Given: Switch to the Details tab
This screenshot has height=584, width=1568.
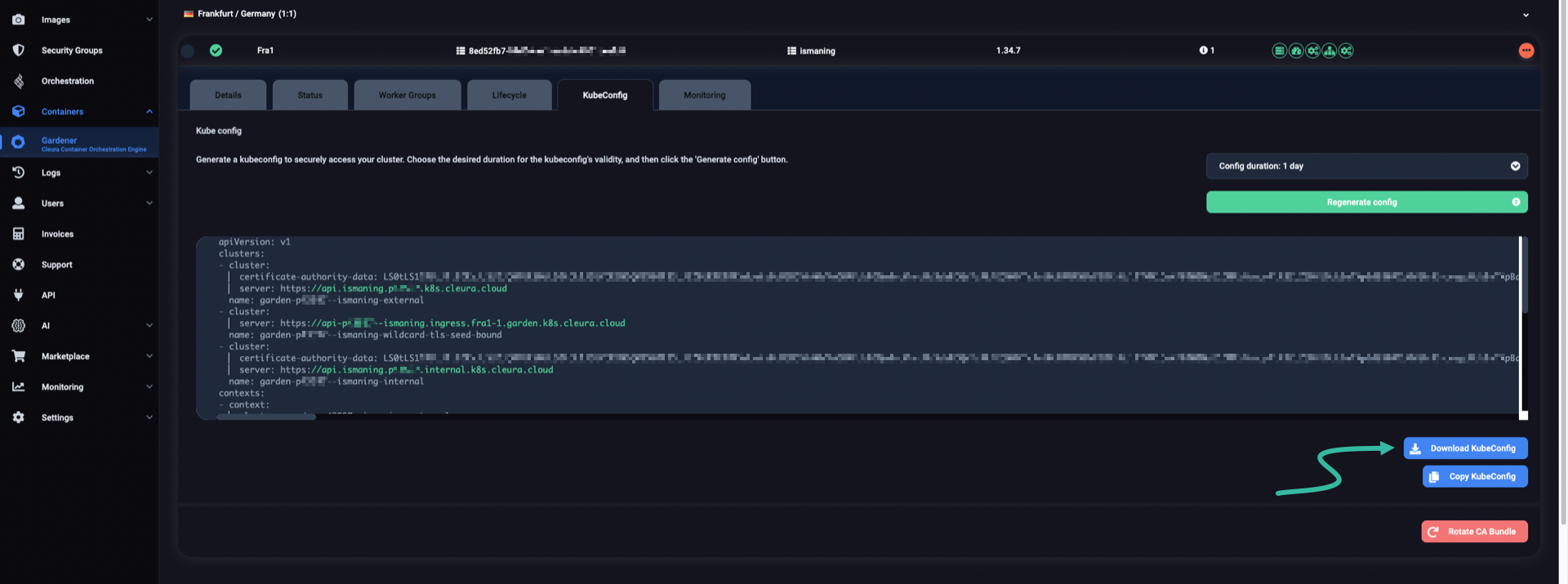Looking at the screenshot, I should [x=228, y=95].
